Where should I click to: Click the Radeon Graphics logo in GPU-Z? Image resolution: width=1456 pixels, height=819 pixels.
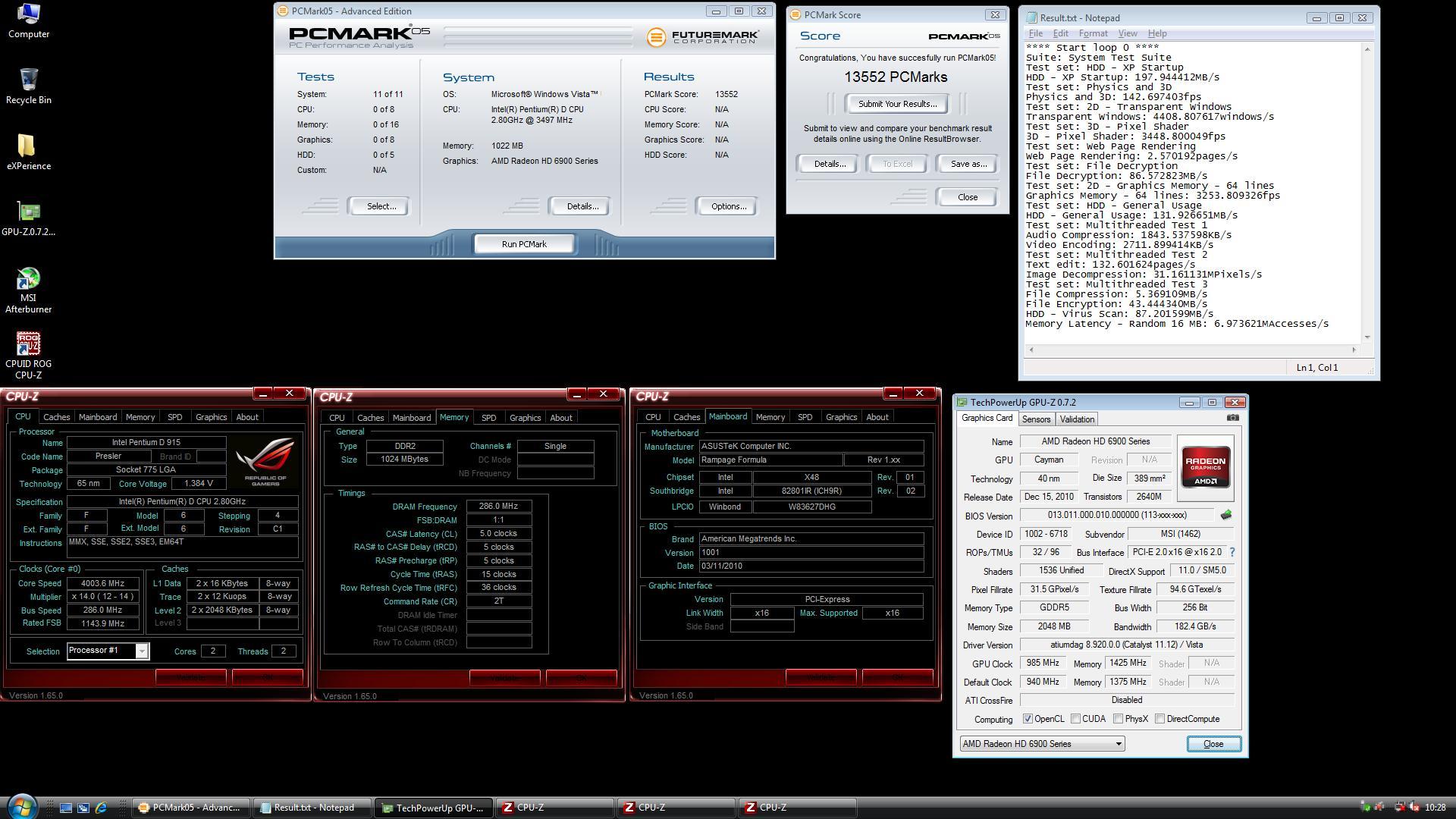(x=1206, y=468)
